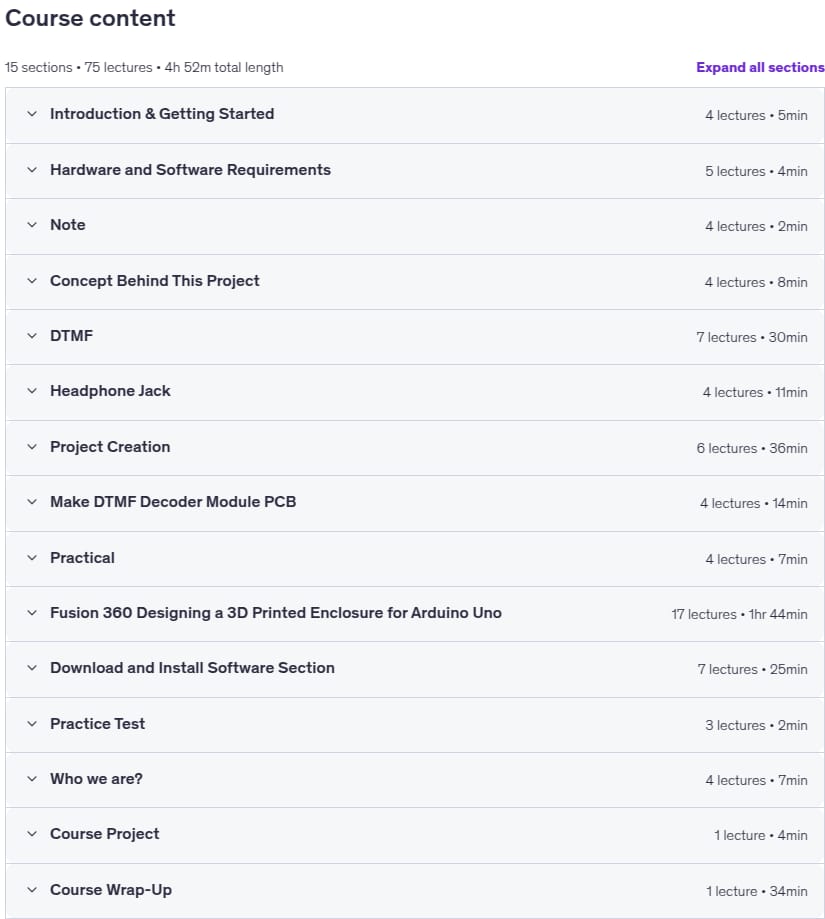Click the Expand all sections link
This screenshot has width=825, height=919.
[x=760, y=67]
